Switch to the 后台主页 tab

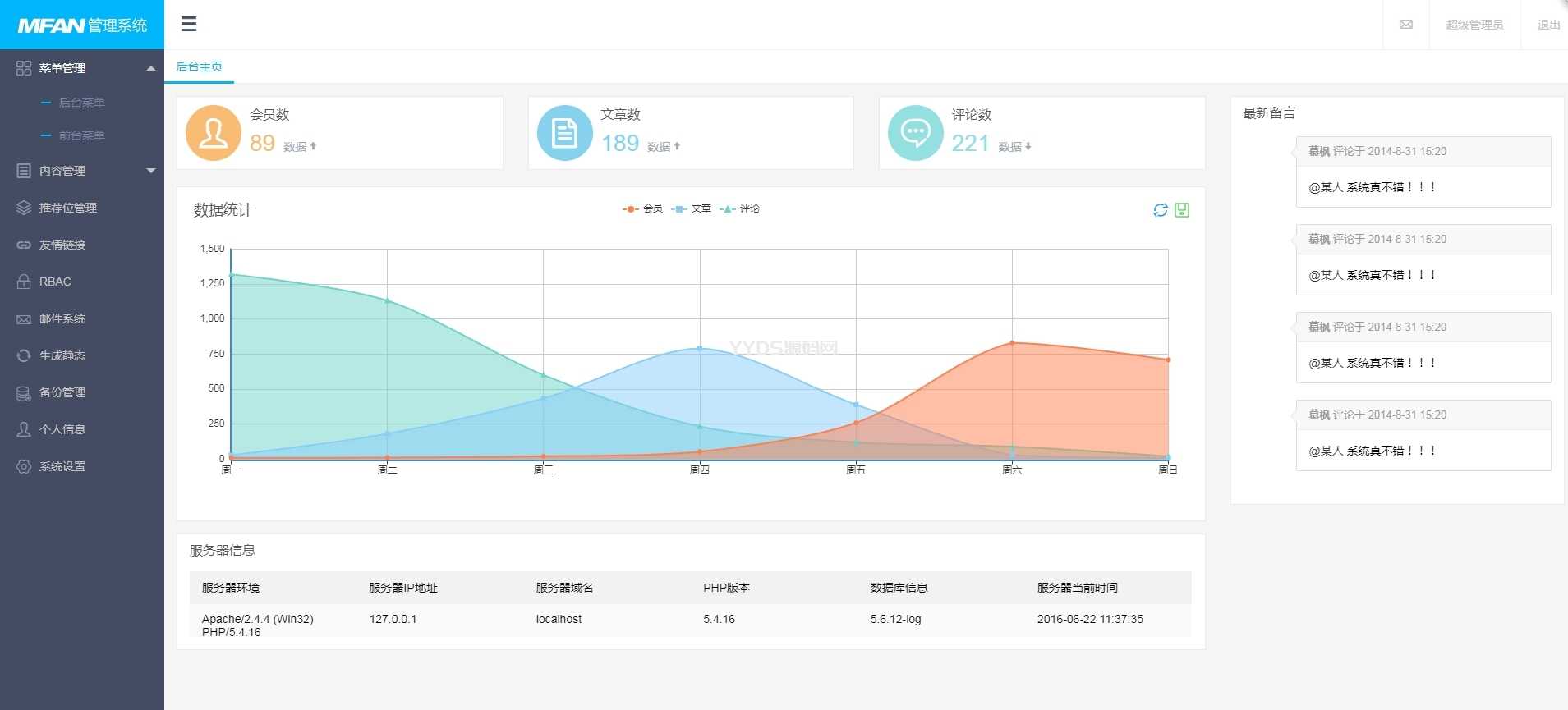coord(200,66)
